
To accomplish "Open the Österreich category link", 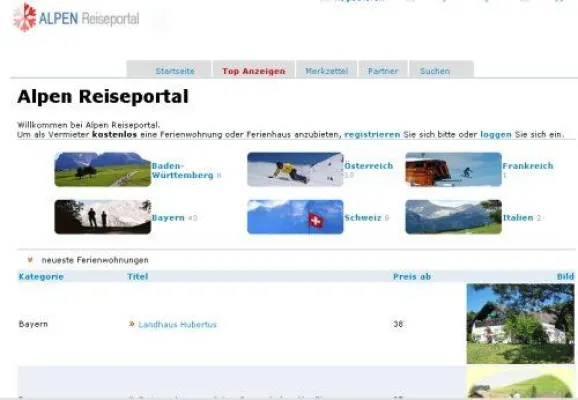I will [369, 166].
